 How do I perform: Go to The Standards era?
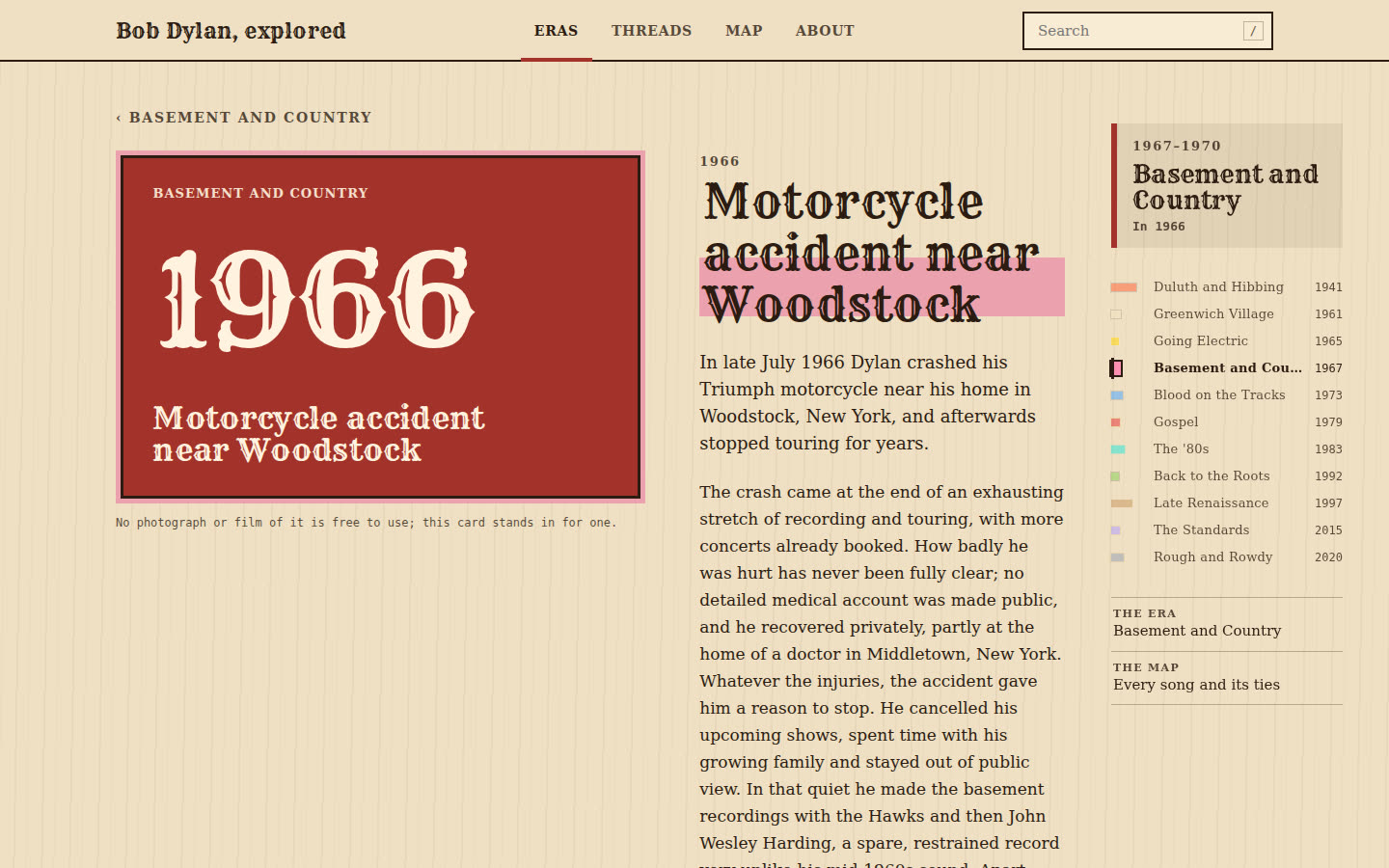[x=1227, y=530]
